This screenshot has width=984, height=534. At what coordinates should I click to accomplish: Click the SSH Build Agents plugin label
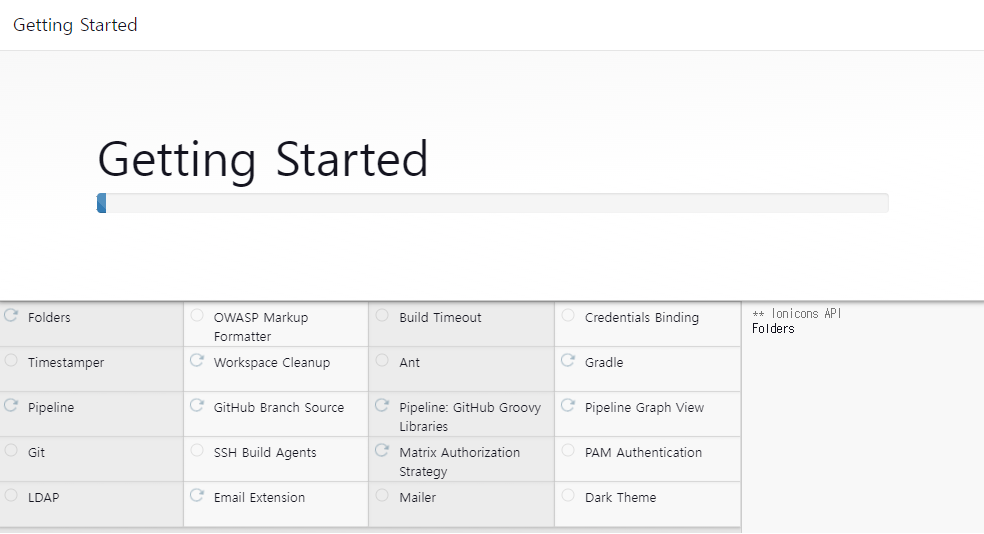coord(264,452)
